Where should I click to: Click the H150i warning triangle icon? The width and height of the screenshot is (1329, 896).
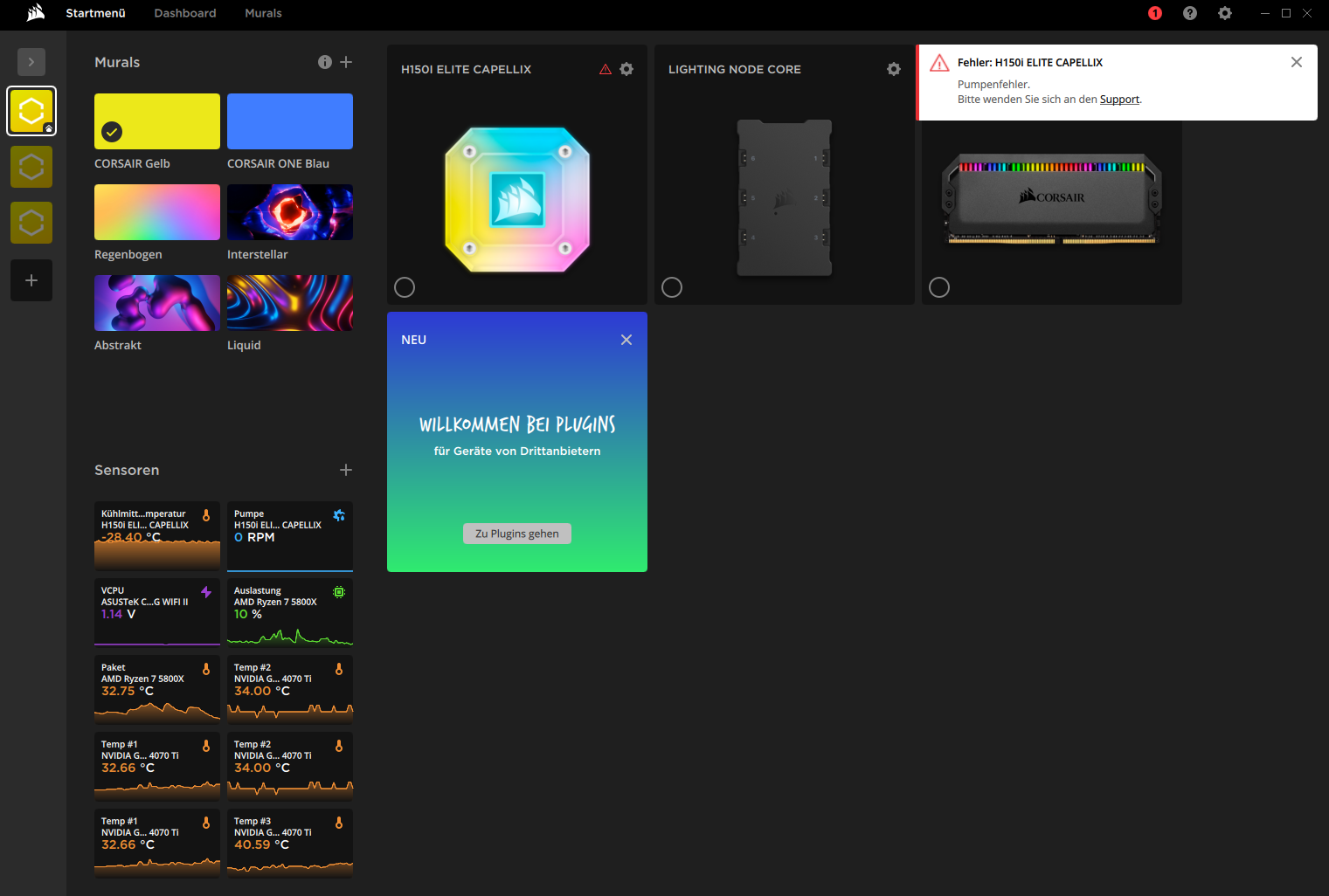coord(606,69)
